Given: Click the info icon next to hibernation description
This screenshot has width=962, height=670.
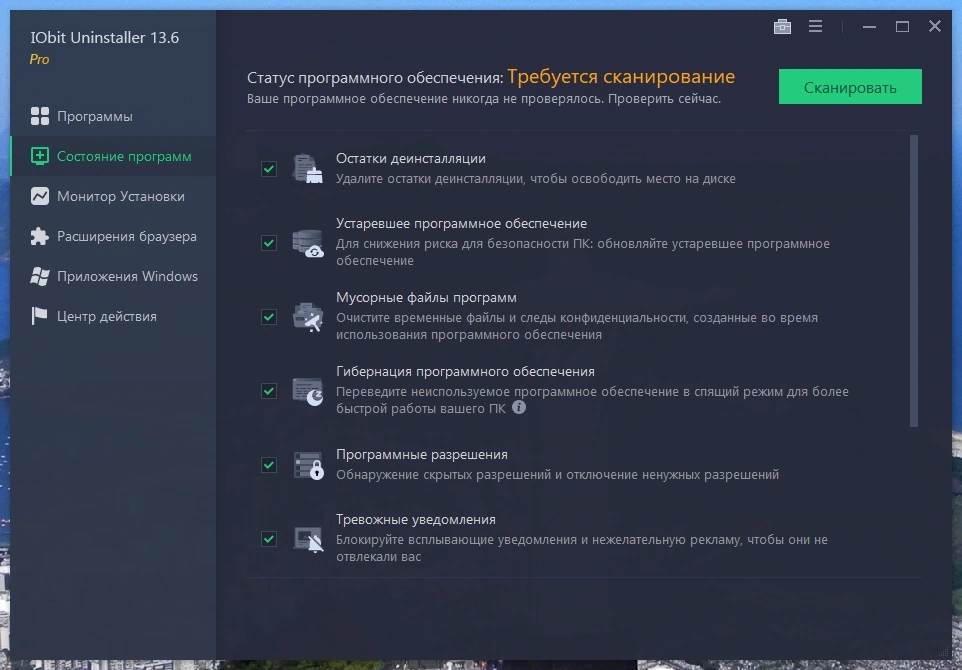Looking at the screenshot, I should (519, 407).
